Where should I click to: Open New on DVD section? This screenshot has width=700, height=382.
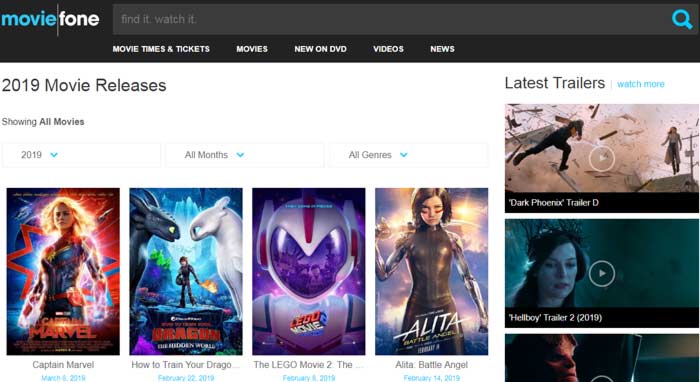tap(321, 49)
